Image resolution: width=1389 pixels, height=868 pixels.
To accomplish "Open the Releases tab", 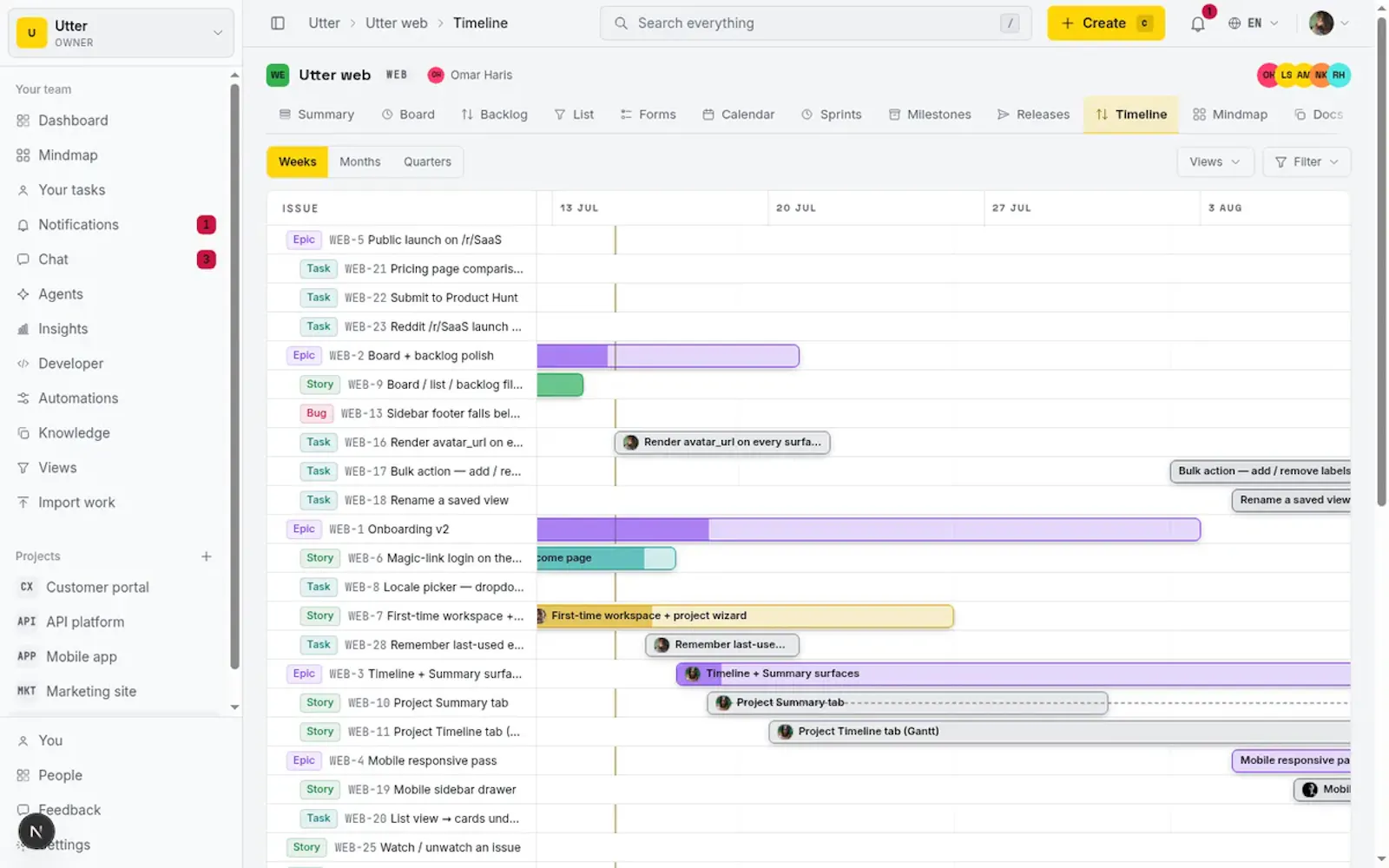I will [1033, 115].
